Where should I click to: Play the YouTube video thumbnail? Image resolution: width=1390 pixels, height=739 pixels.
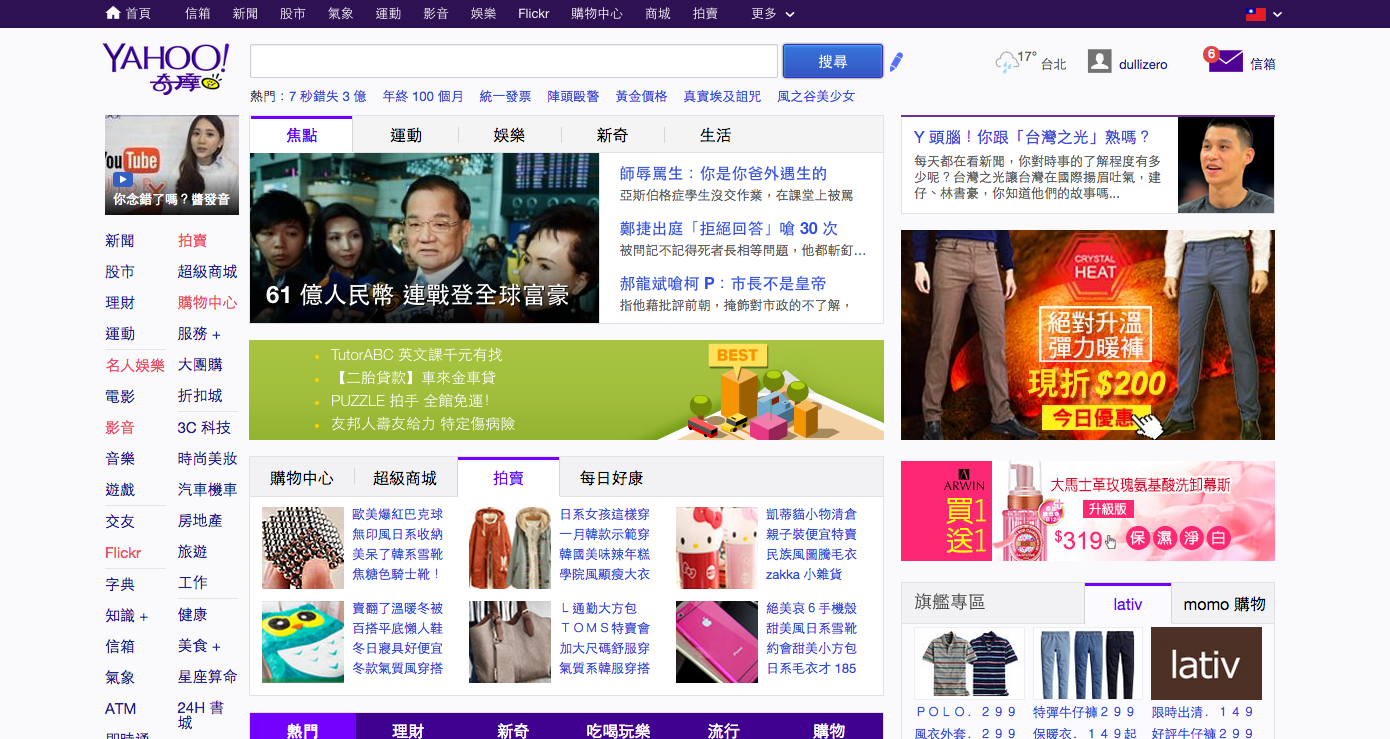(172, 165)
